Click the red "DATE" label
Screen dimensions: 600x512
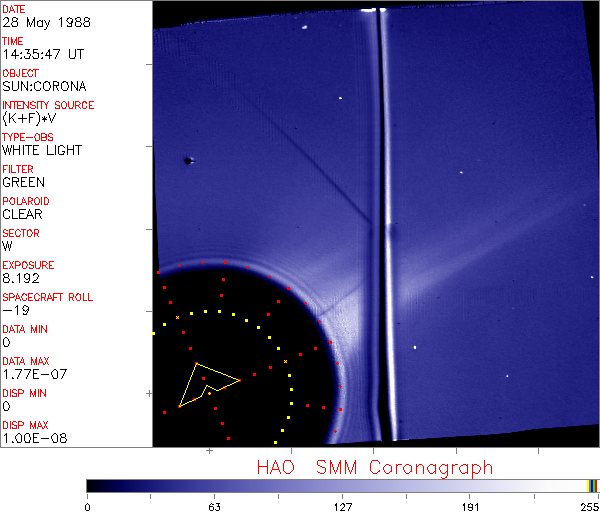click(x=13, y=9)
